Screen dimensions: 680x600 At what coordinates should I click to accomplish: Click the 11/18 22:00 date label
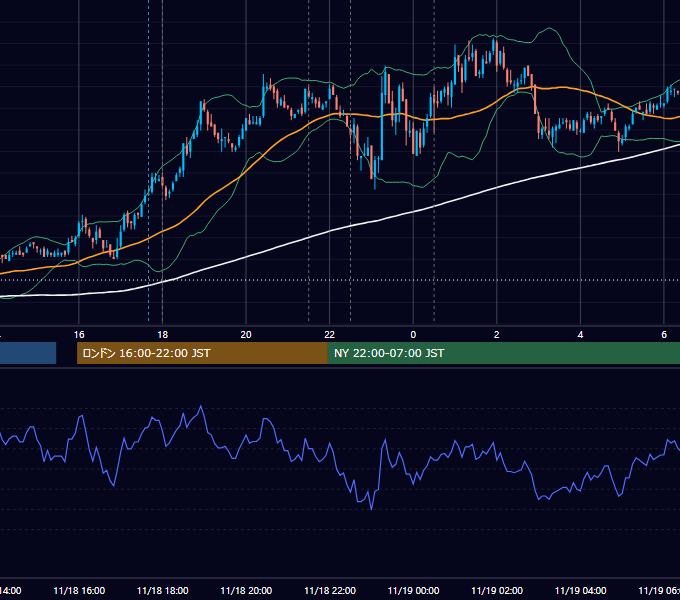[330, 591]
